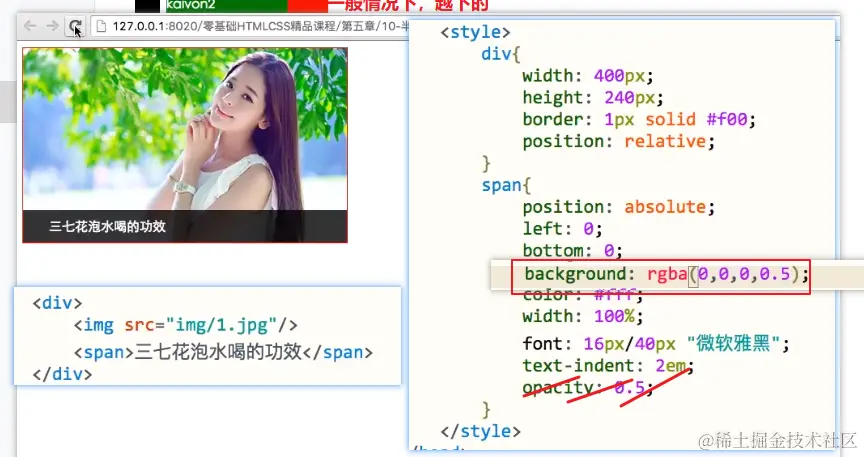Click the 'left: 0;' line
The width and height of the screenshot is (864, 457).
tap(562, 229)
